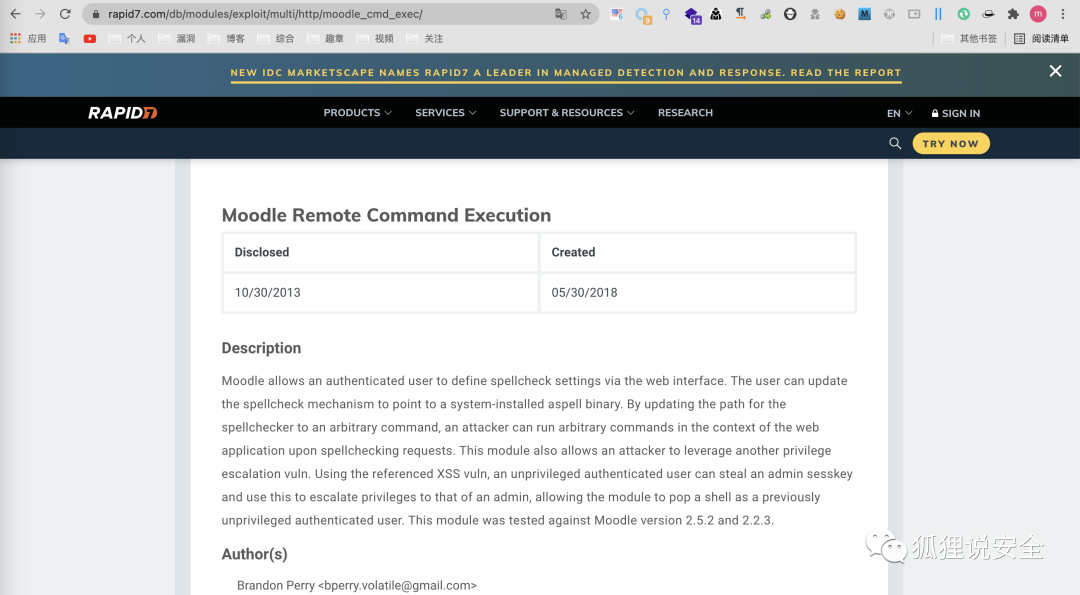Open the RESEARCH nav item
The width and height of the screenshot is (1080, 595).
click(x=685, y=113)
